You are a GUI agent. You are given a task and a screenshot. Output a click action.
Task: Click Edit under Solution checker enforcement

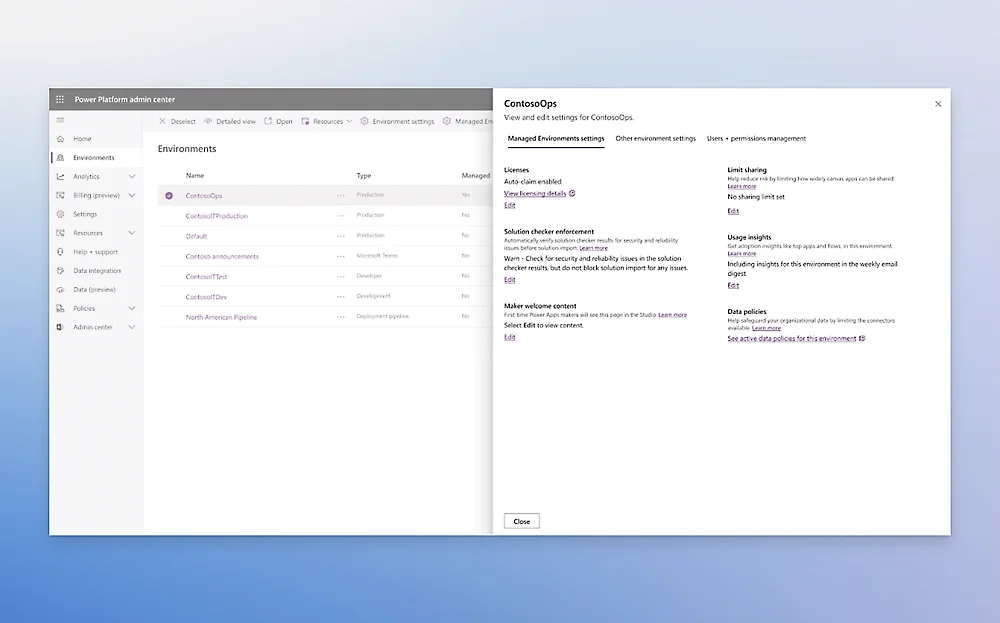pyautogui.click(x=510, y=280)
